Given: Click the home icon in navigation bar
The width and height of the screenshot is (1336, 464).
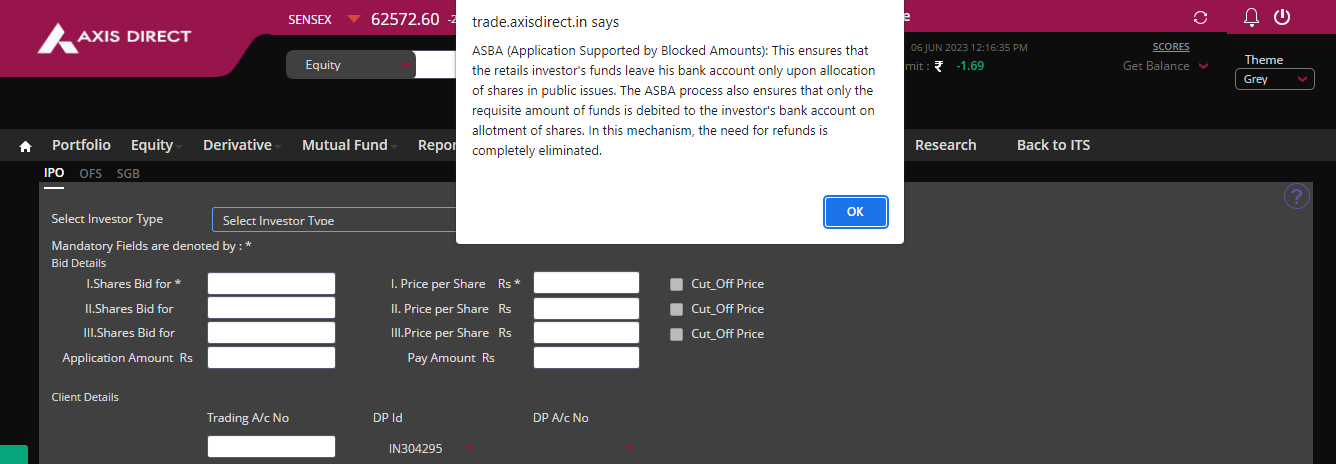Looking at the screenshot, I should [x=26, y=146].
